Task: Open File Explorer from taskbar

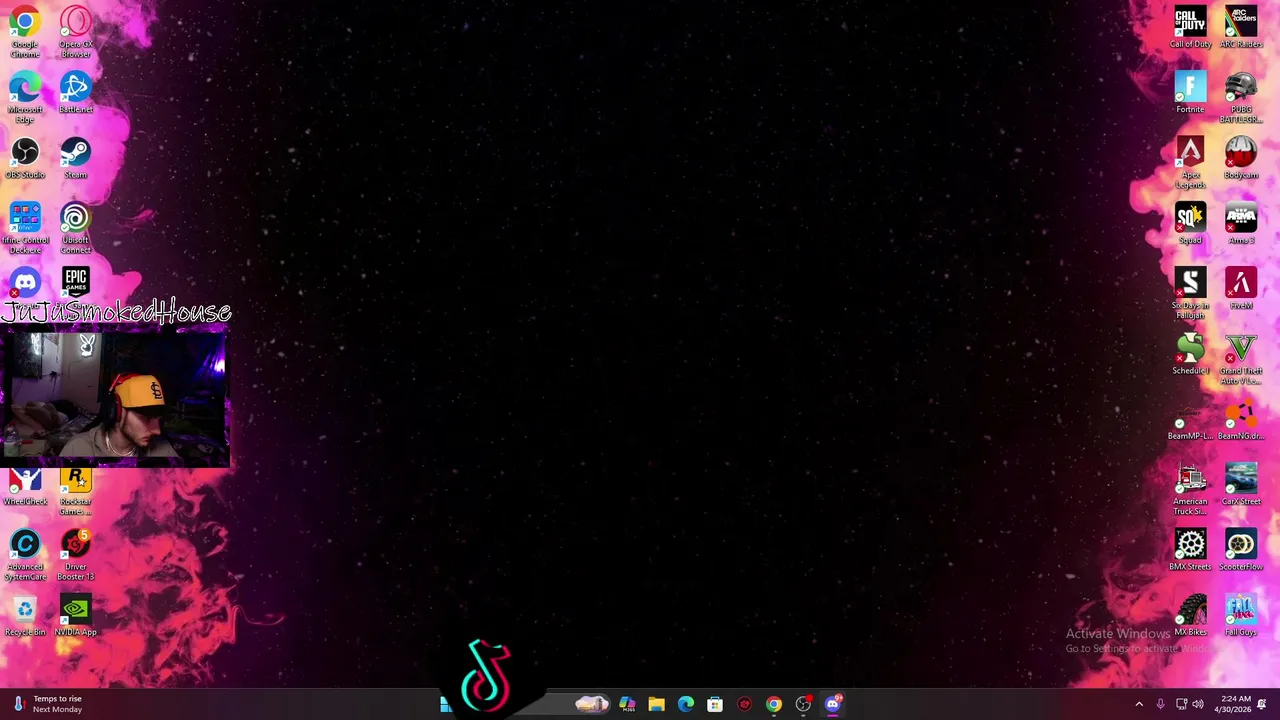Action: pyautogui.click(x=657, y=704)
